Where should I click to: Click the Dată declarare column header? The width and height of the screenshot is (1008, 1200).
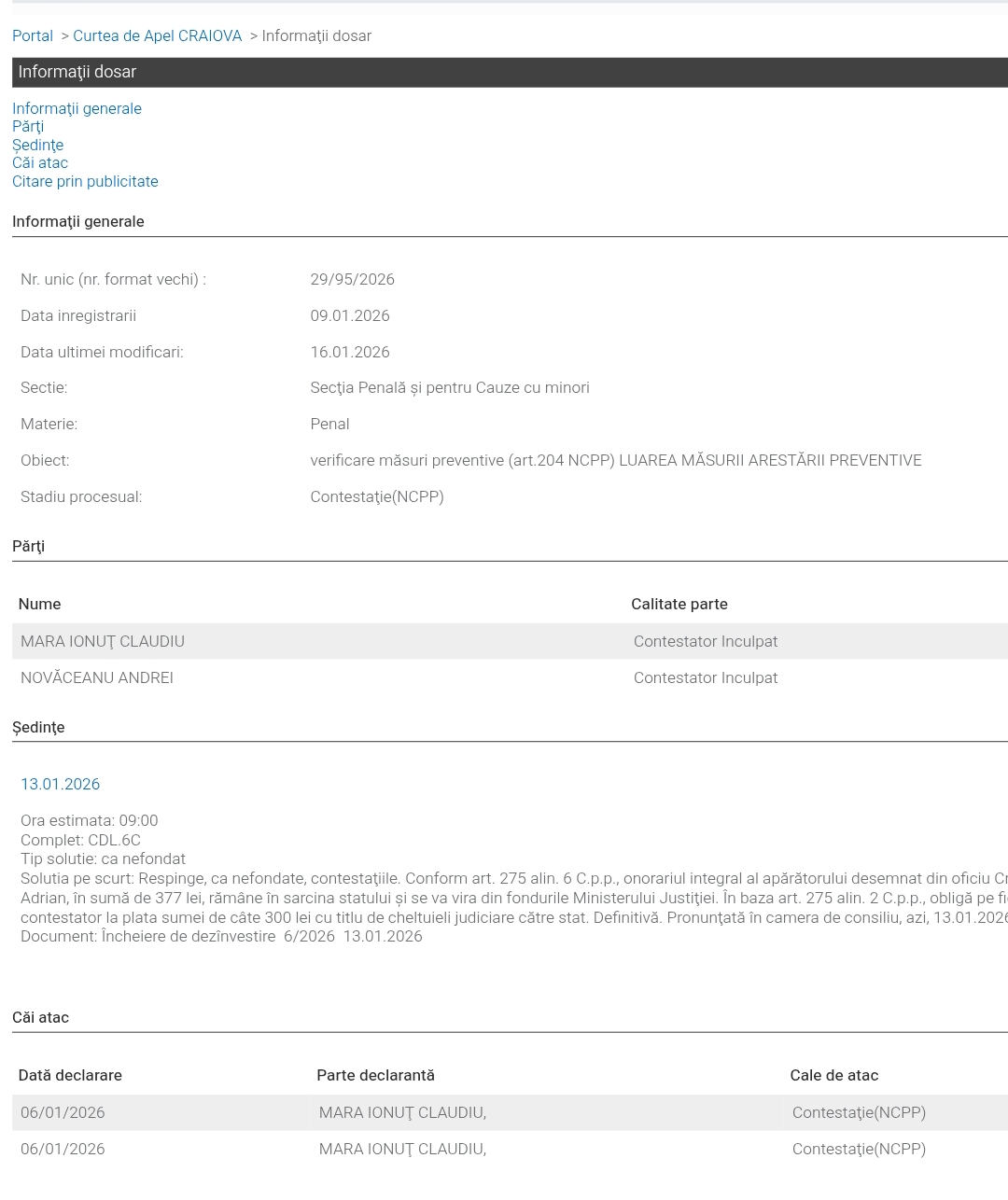point(70,1075)
